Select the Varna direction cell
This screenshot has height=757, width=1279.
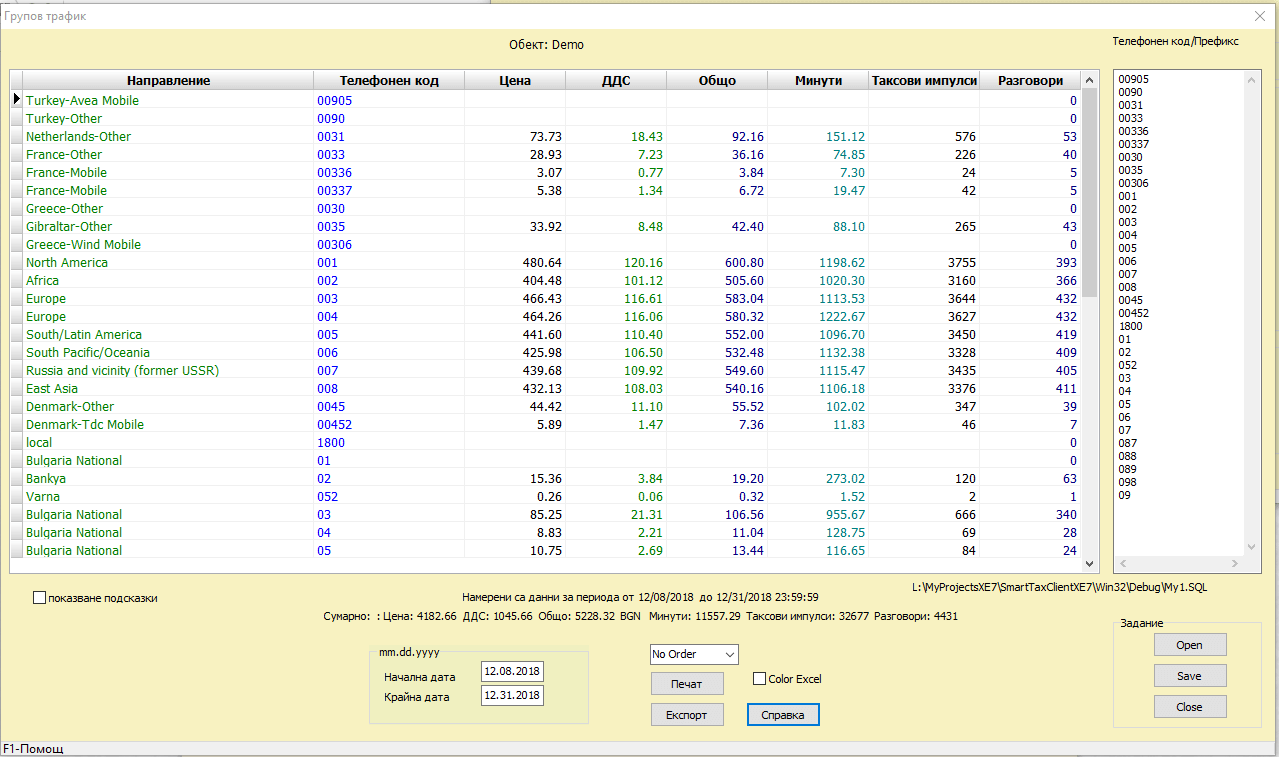tap(168, 496)
